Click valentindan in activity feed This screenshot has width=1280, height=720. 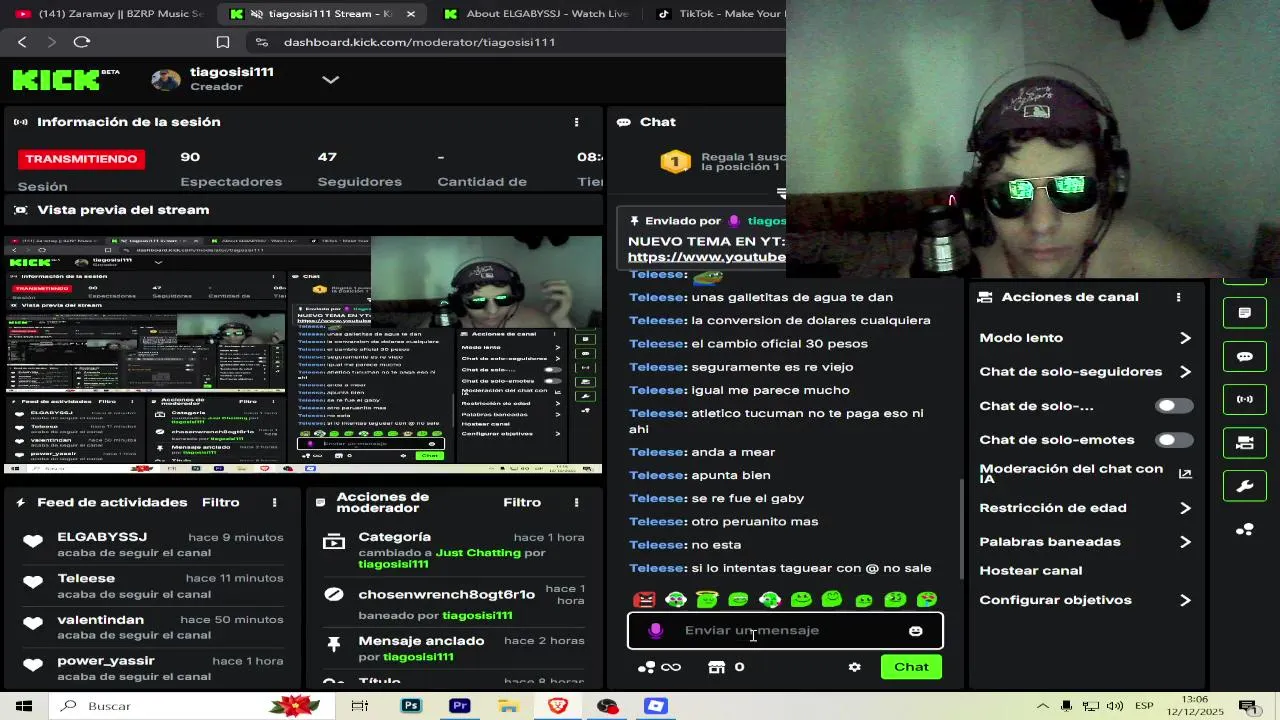point(100,620)
